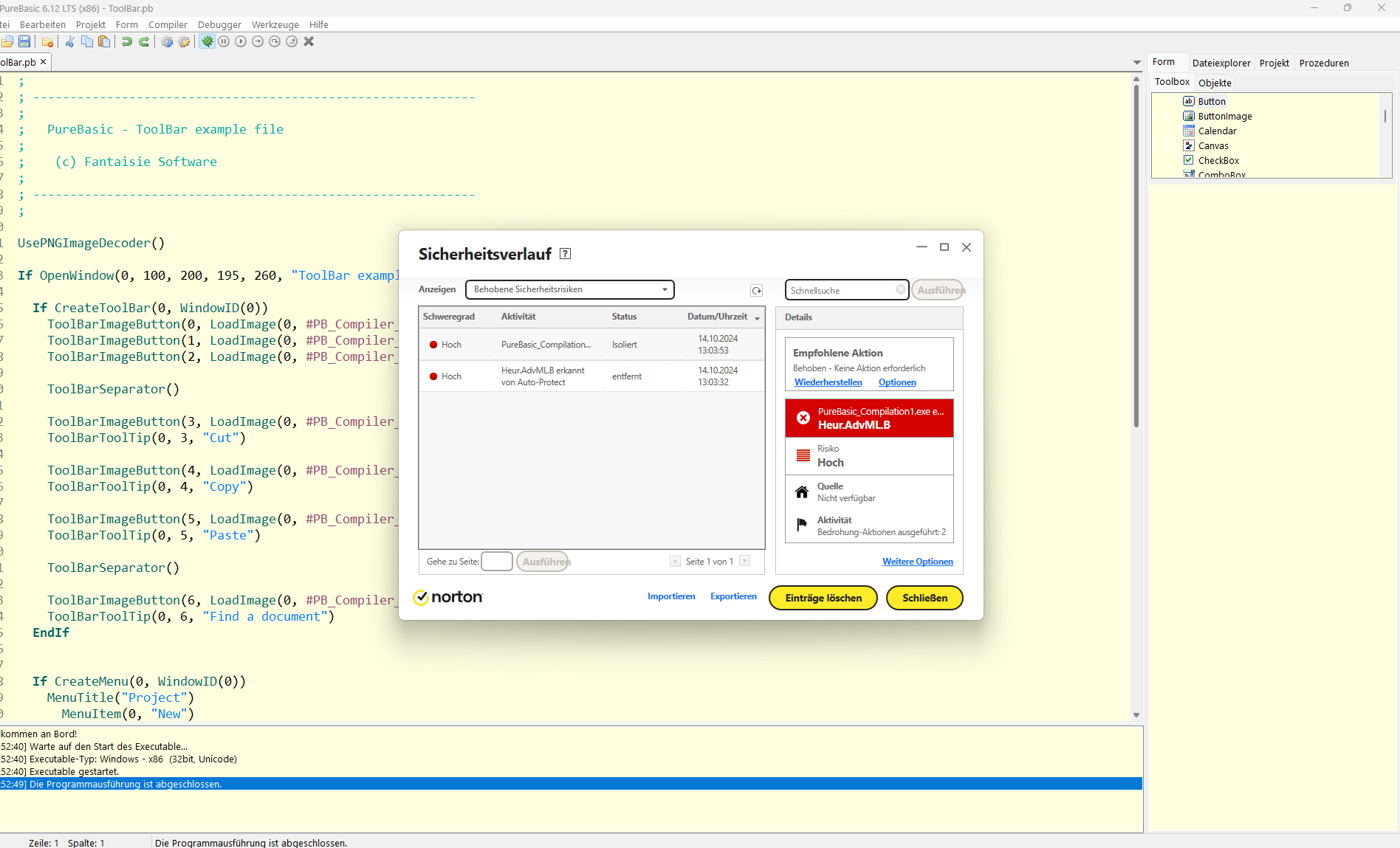Click the Paste clipboard icon
The width and height of the screenshot is (1400, 848).
104,41
